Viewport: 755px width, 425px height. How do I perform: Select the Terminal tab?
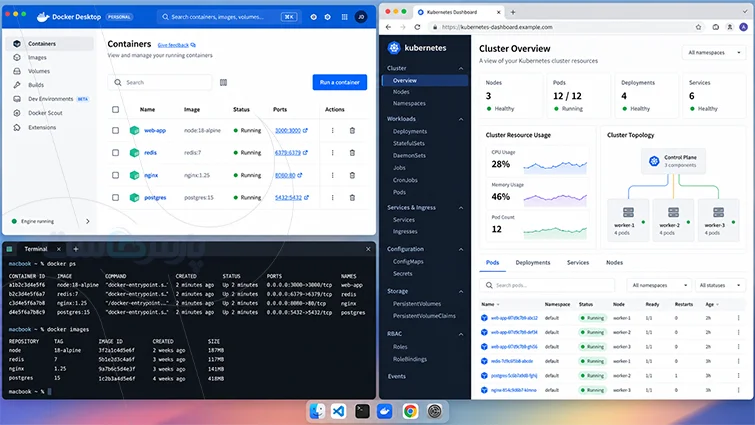click(36, 249)
